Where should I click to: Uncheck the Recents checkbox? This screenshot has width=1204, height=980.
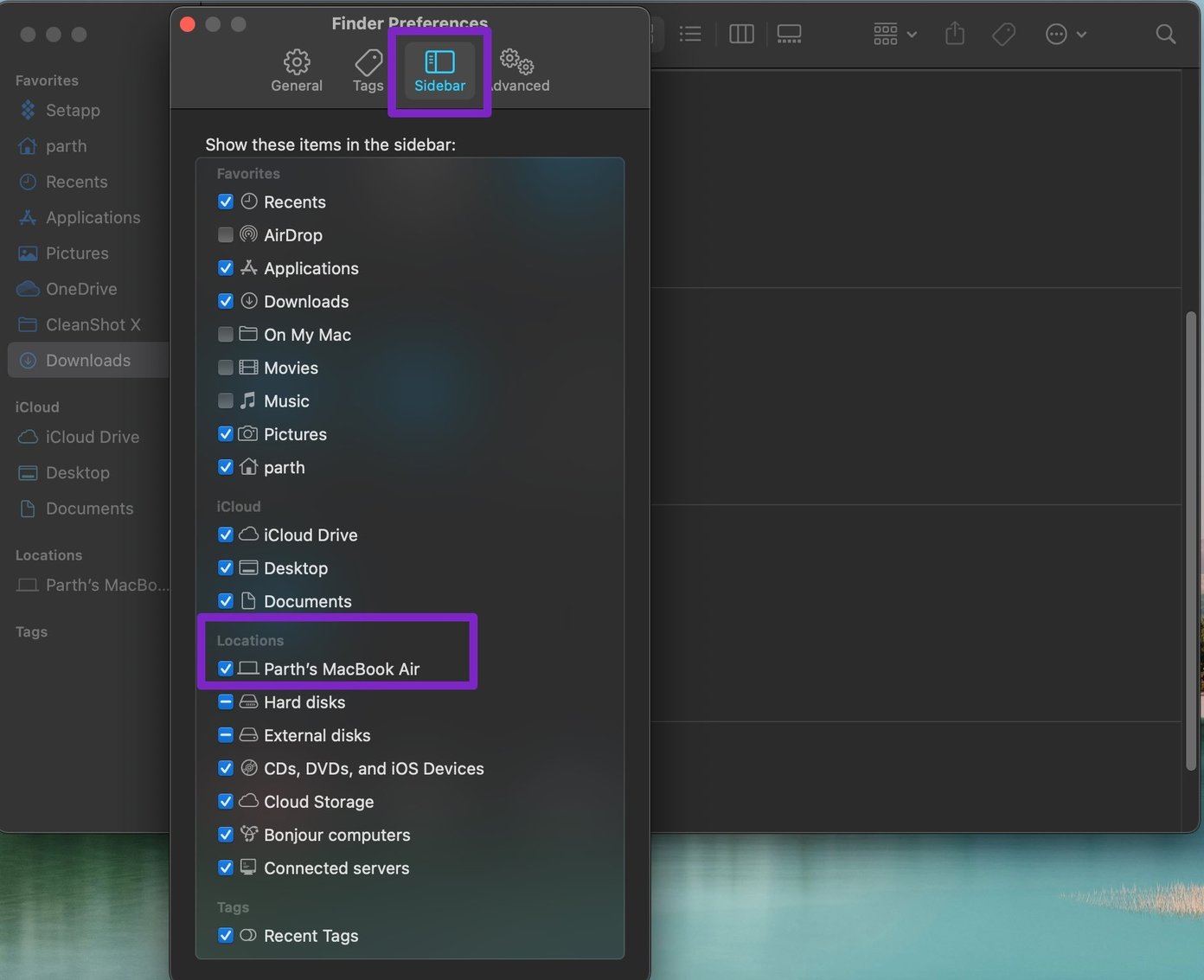pos(226,202)
